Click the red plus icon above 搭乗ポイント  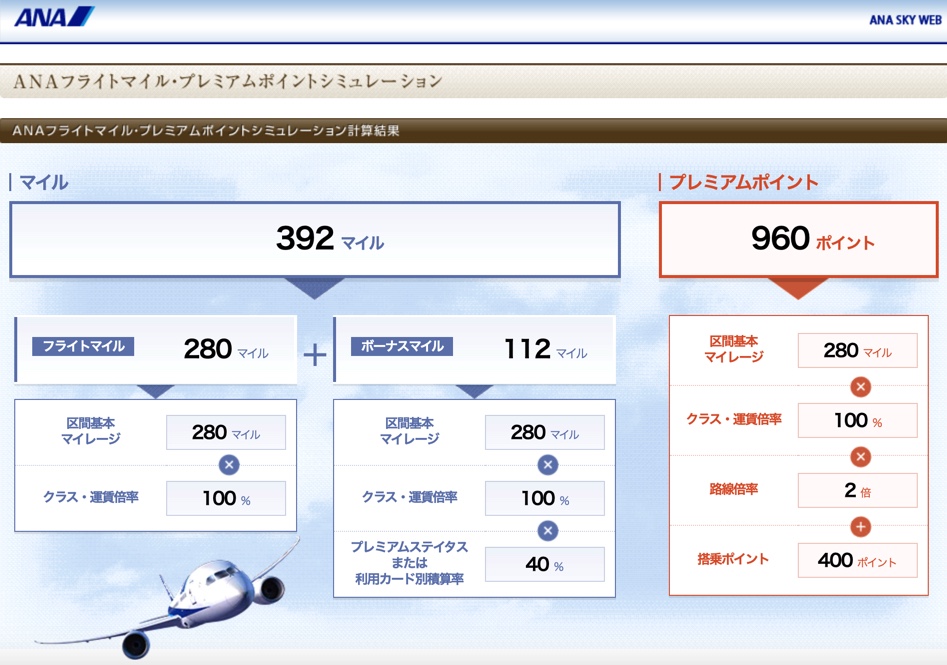pyautogui.click(x=861, y=527)
